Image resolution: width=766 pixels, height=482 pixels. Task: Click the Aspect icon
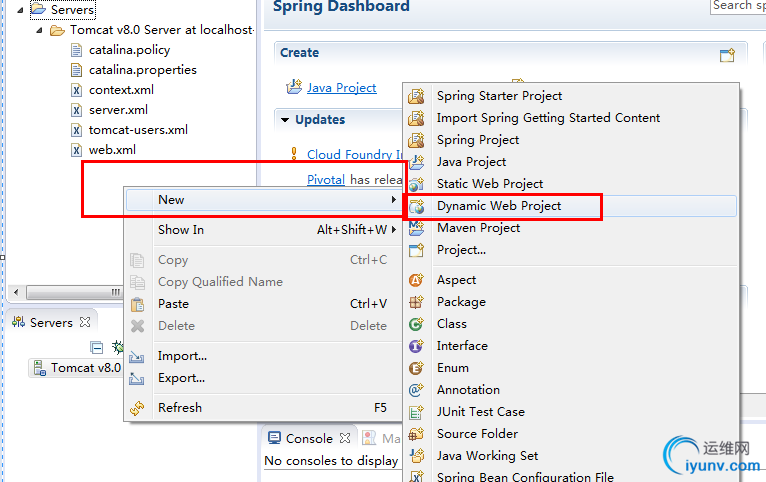[416, 280]
